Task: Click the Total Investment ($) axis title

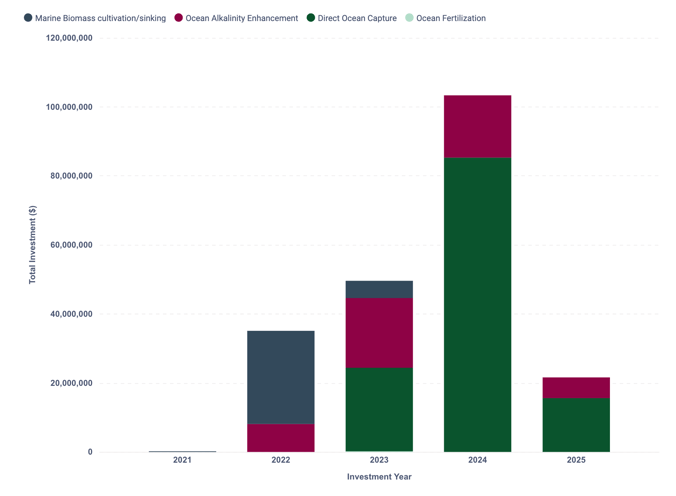Action: (33, 245)
